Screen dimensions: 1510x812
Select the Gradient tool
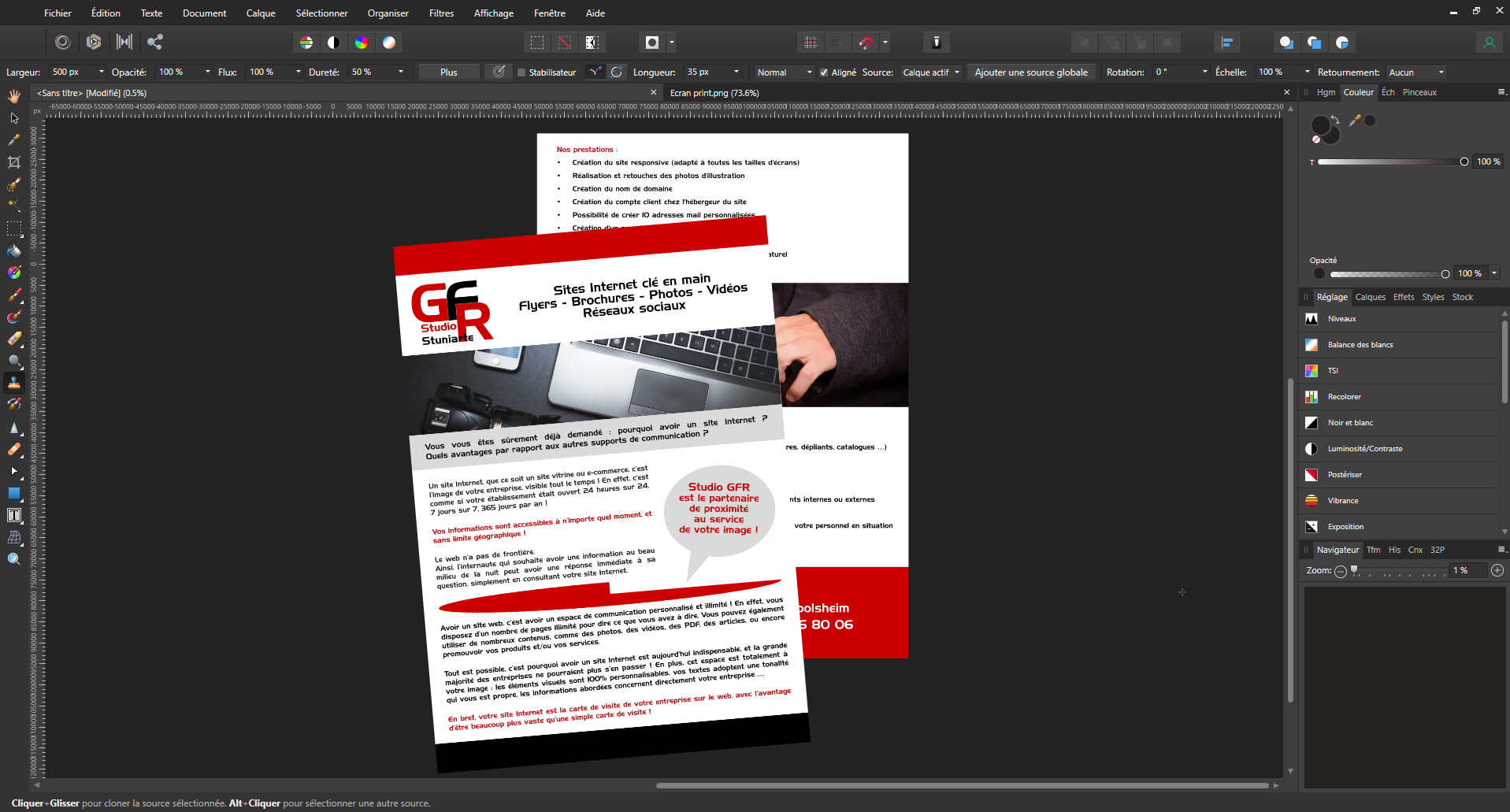(x=14, y=273)
